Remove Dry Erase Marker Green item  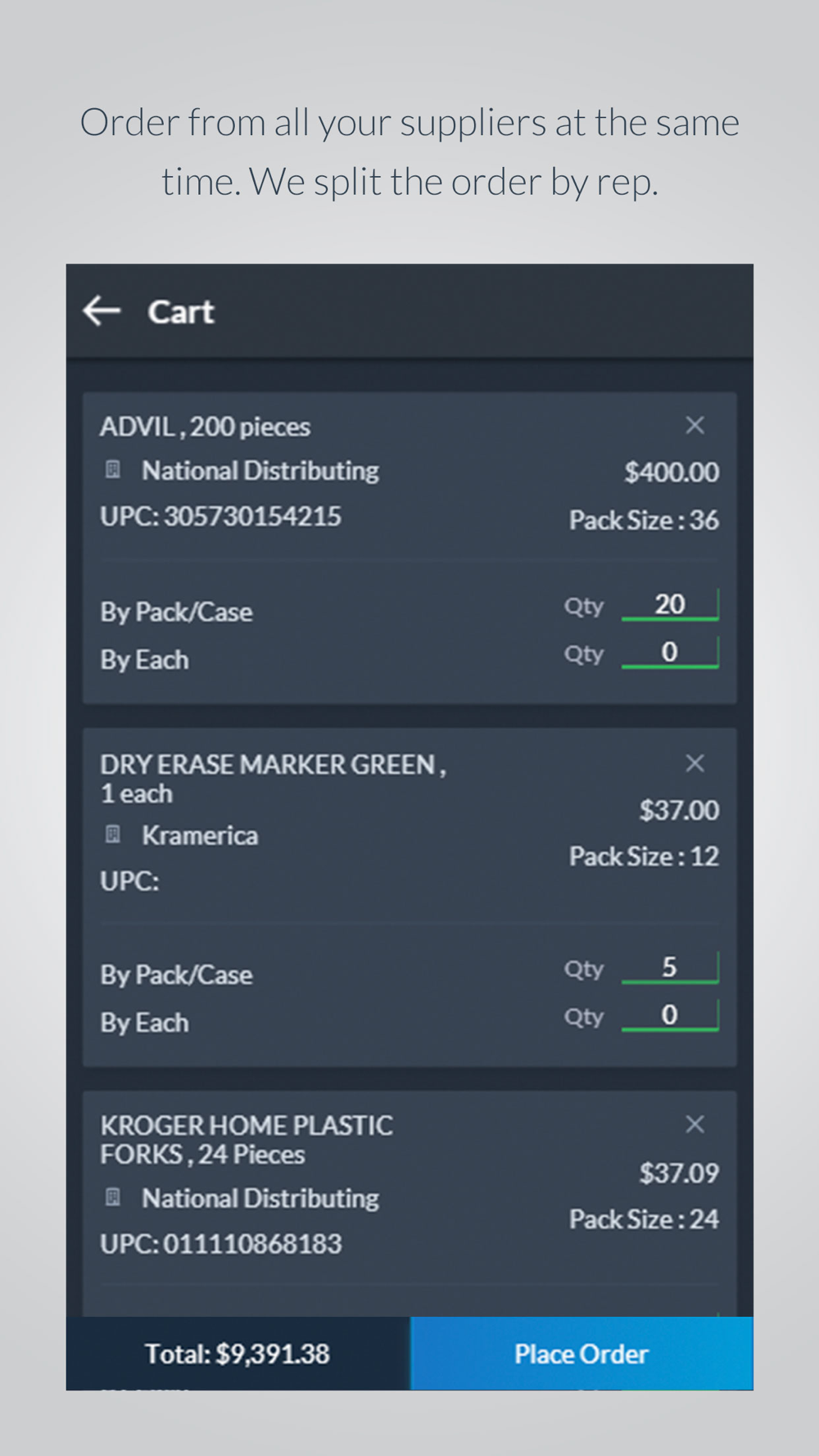tap(695, 763)
